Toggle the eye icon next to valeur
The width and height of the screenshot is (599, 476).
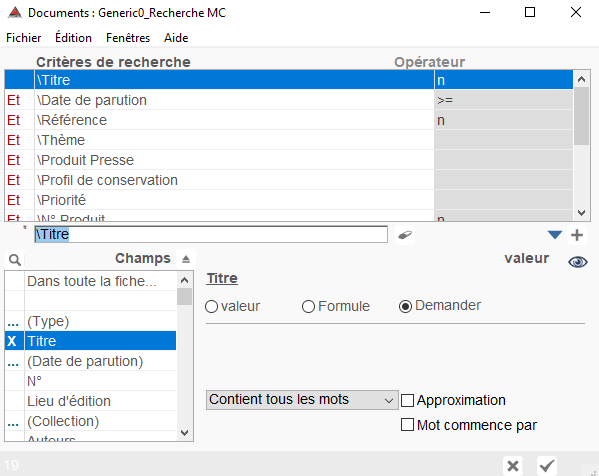point(578,262)
